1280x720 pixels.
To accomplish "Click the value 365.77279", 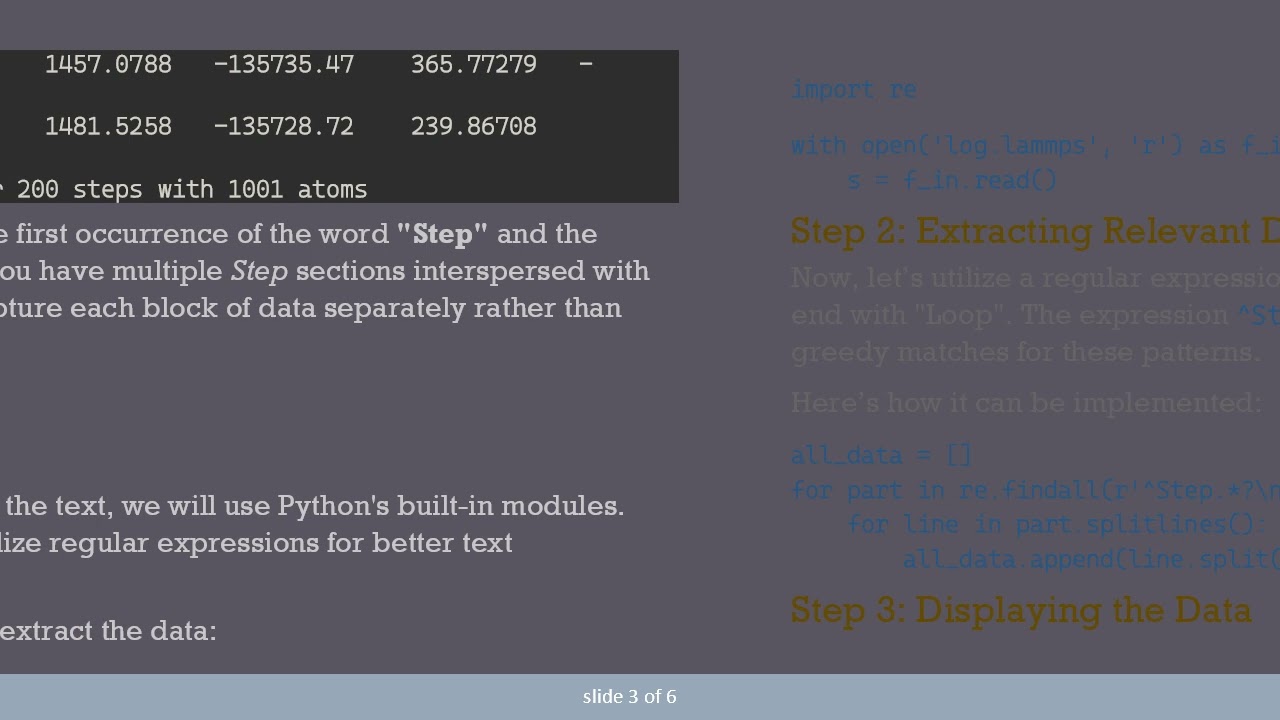I will (x=473, y=64).
